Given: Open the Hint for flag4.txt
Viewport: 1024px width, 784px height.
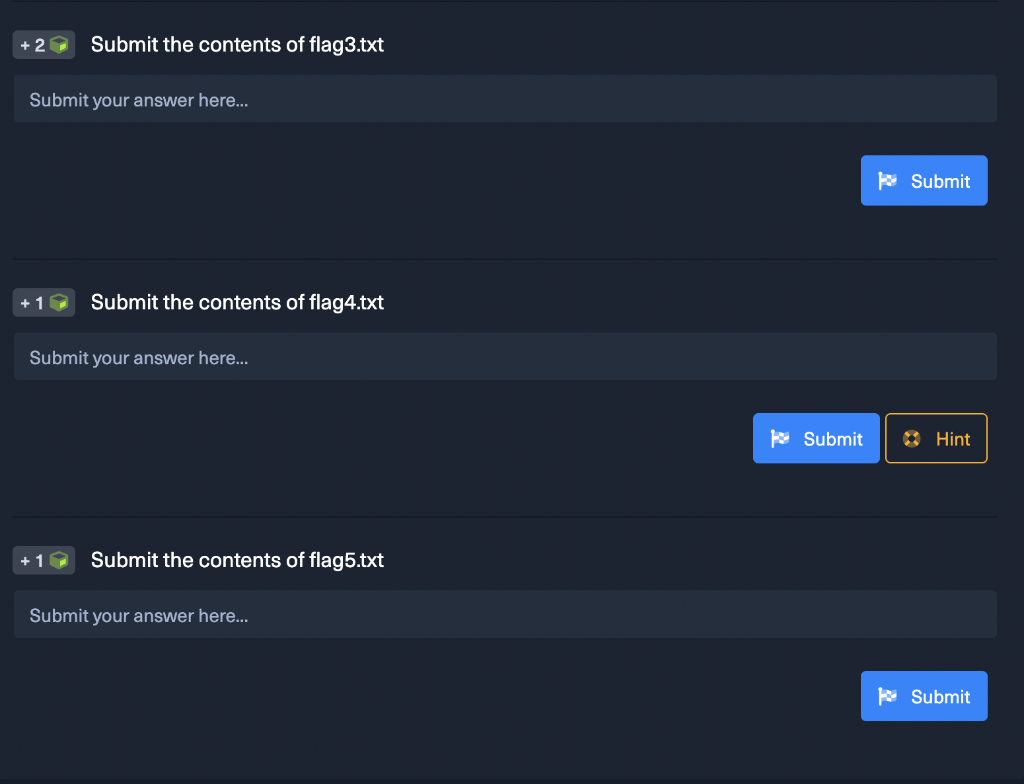Looking at the screenshot, I should tap(936, 439).
